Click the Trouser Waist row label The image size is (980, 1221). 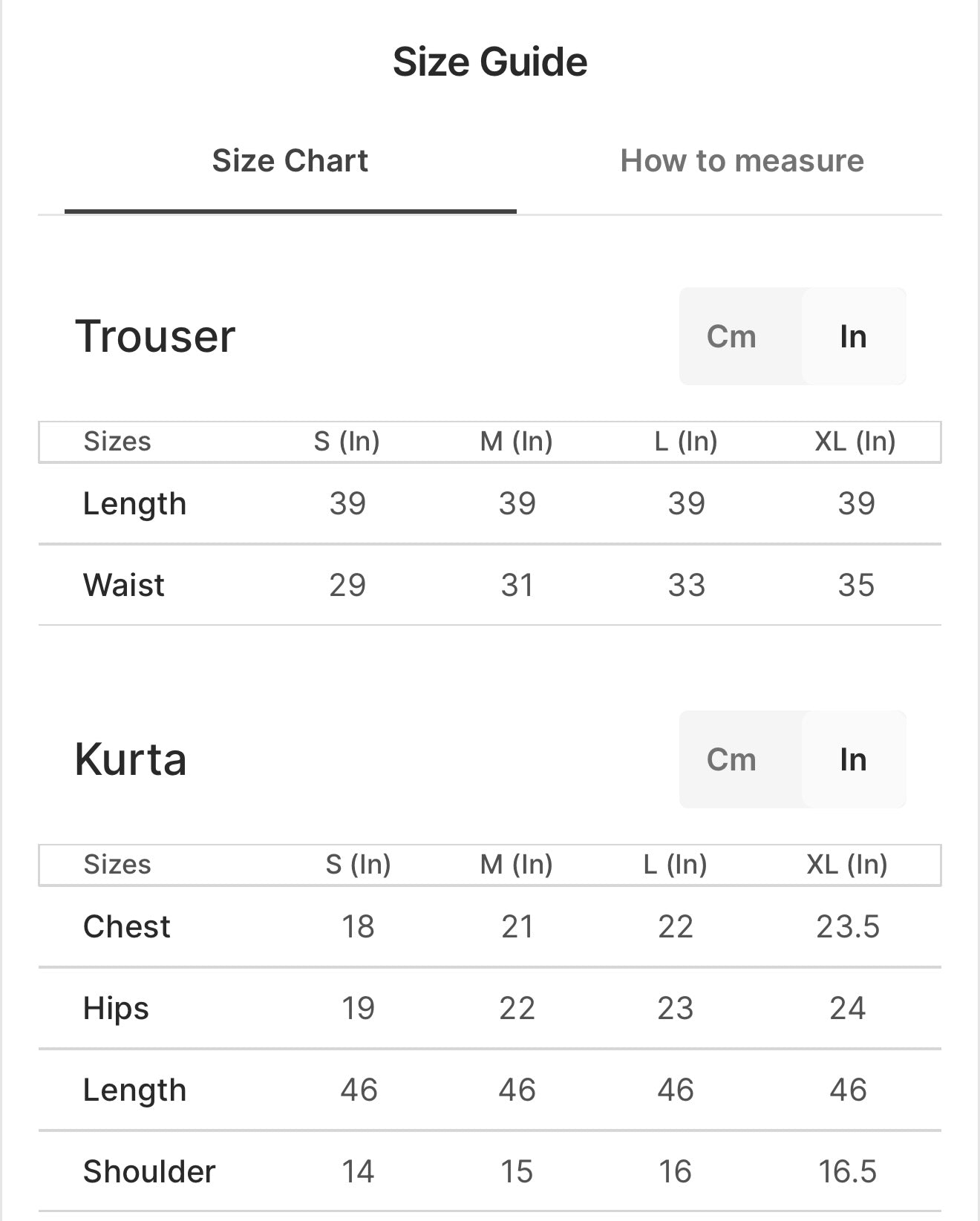(x=124, y=585)
